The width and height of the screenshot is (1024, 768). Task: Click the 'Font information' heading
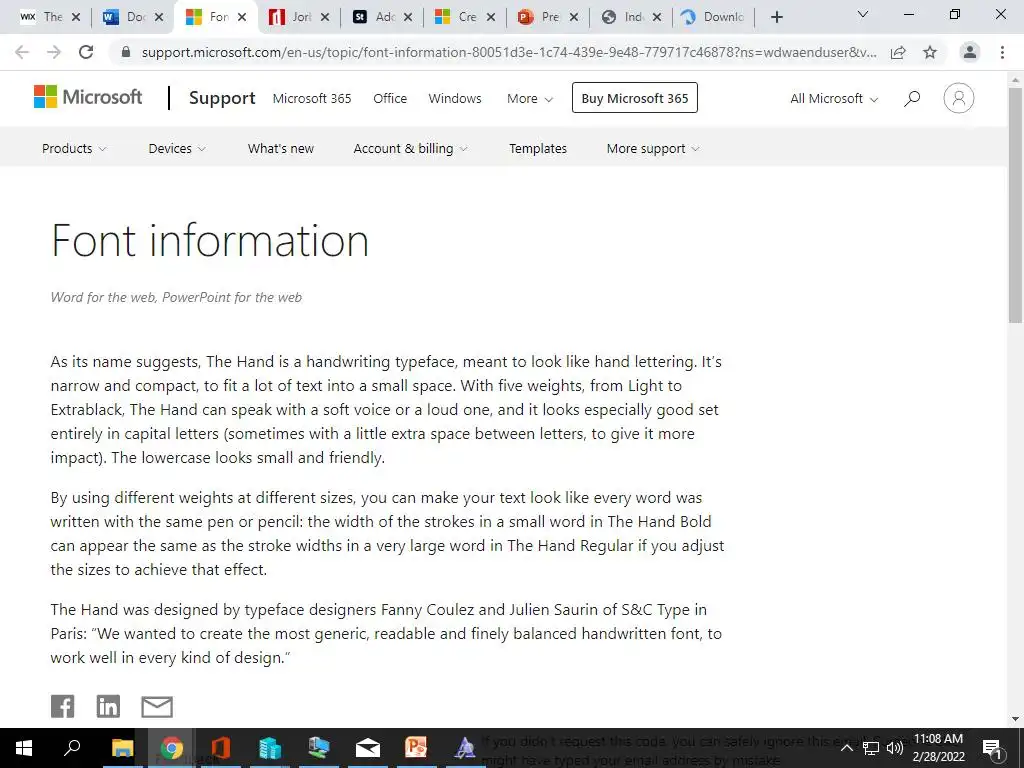pyautogui.click(x=210, y=240)
